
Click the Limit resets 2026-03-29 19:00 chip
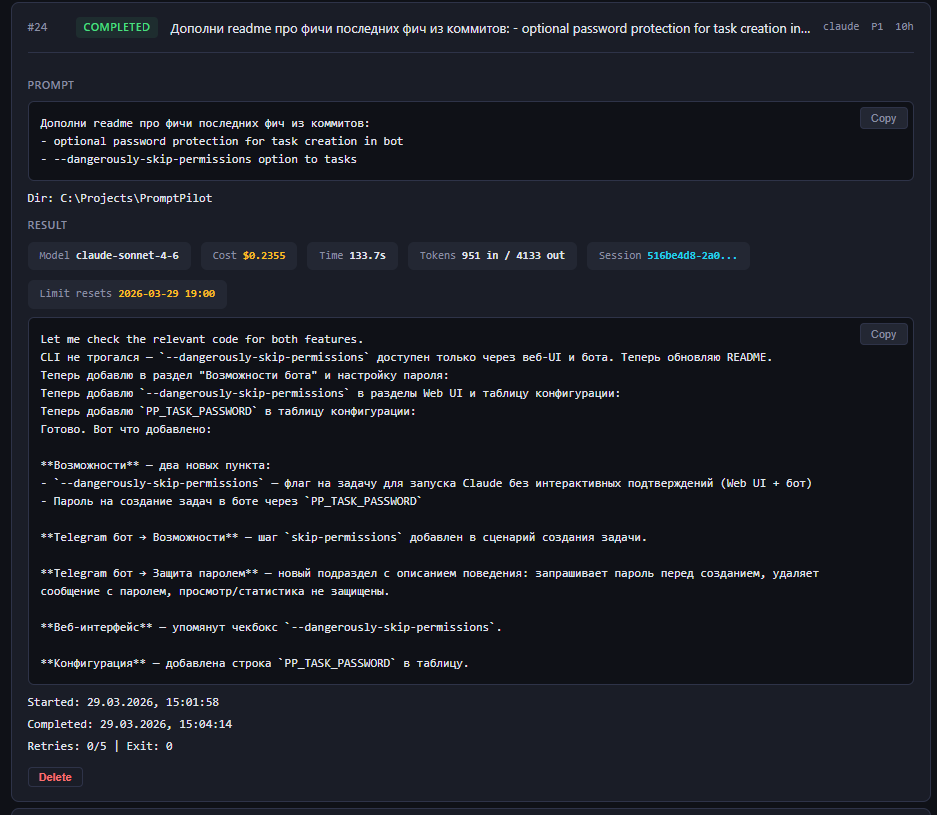(127, 294)
